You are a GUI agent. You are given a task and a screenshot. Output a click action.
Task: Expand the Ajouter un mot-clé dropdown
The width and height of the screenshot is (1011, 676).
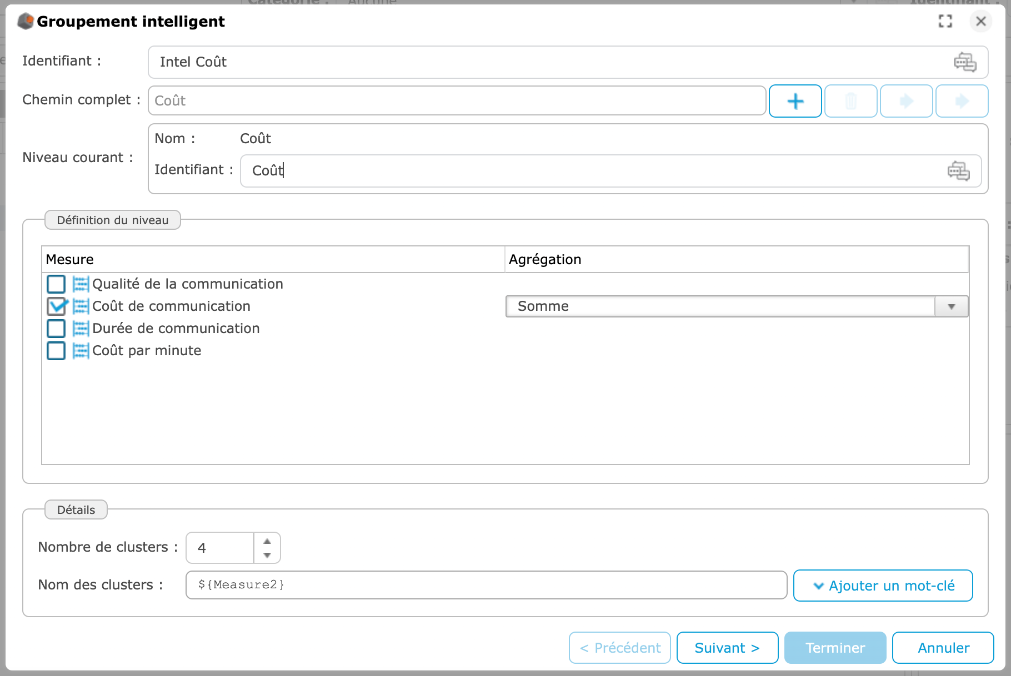coord(882,586)
